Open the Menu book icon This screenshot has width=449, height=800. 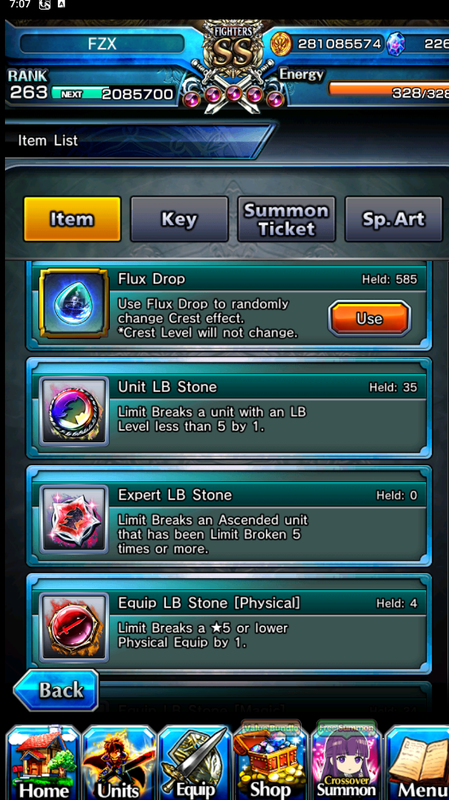[x=417, y=763]
